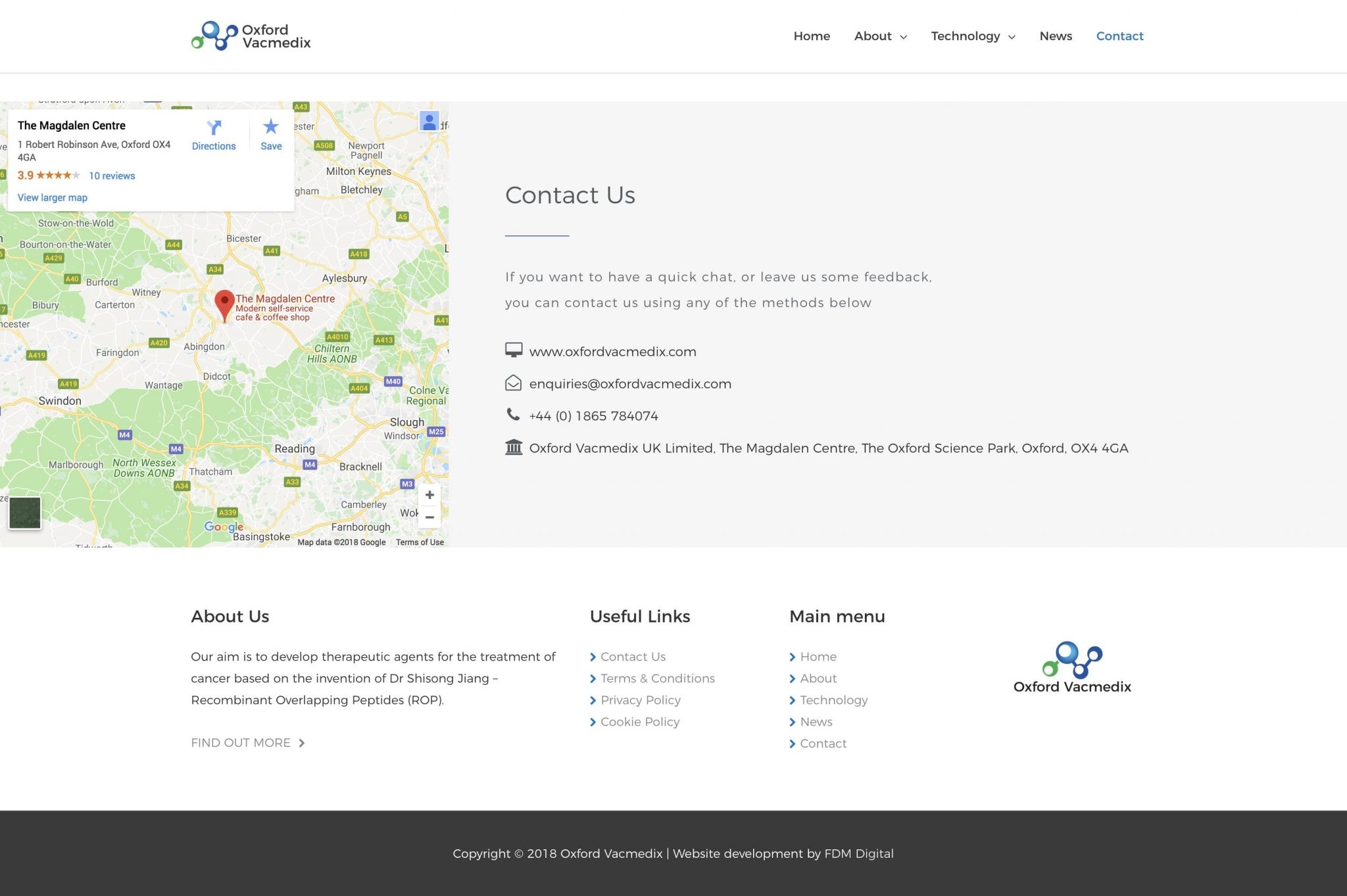Open Privacy Policy in Useful Links

640,700
